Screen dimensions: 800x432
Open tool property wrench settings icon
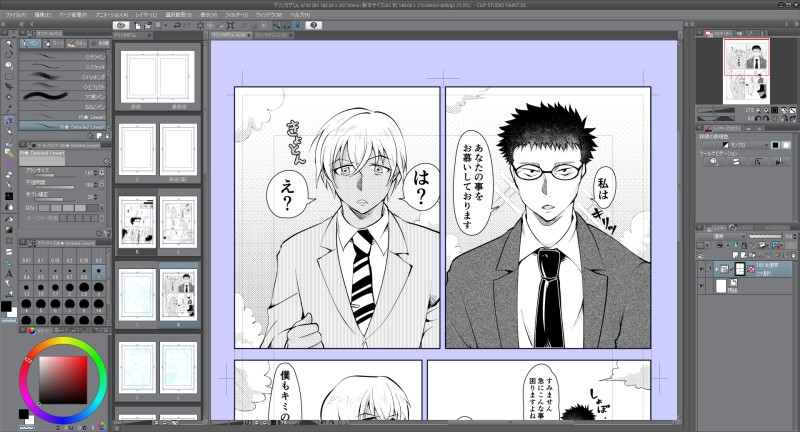pyautogui.click(x=107, y=233)
